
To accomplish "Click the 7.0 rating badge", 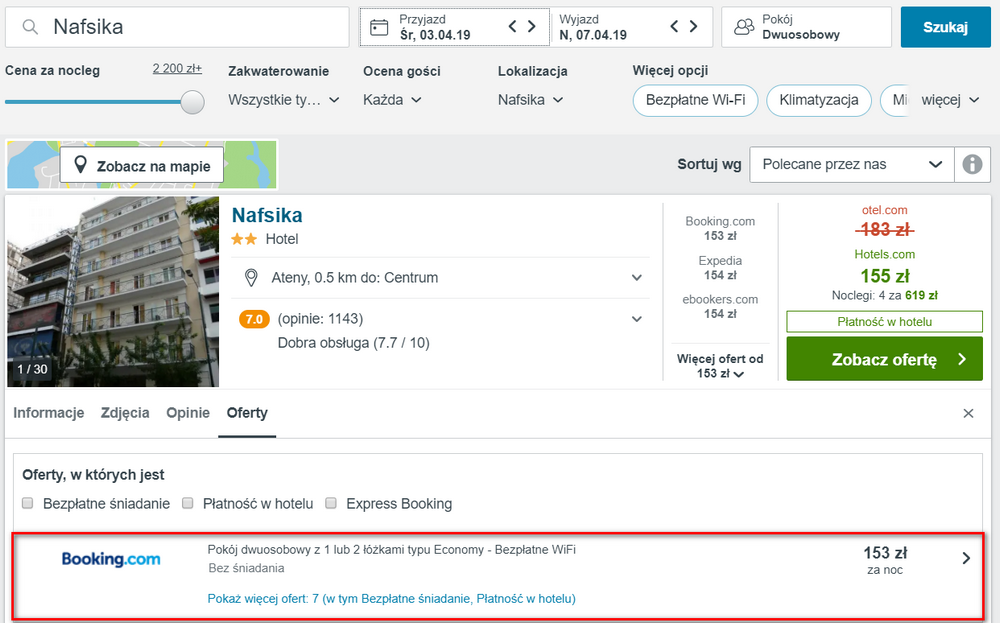I will (254, 319).
